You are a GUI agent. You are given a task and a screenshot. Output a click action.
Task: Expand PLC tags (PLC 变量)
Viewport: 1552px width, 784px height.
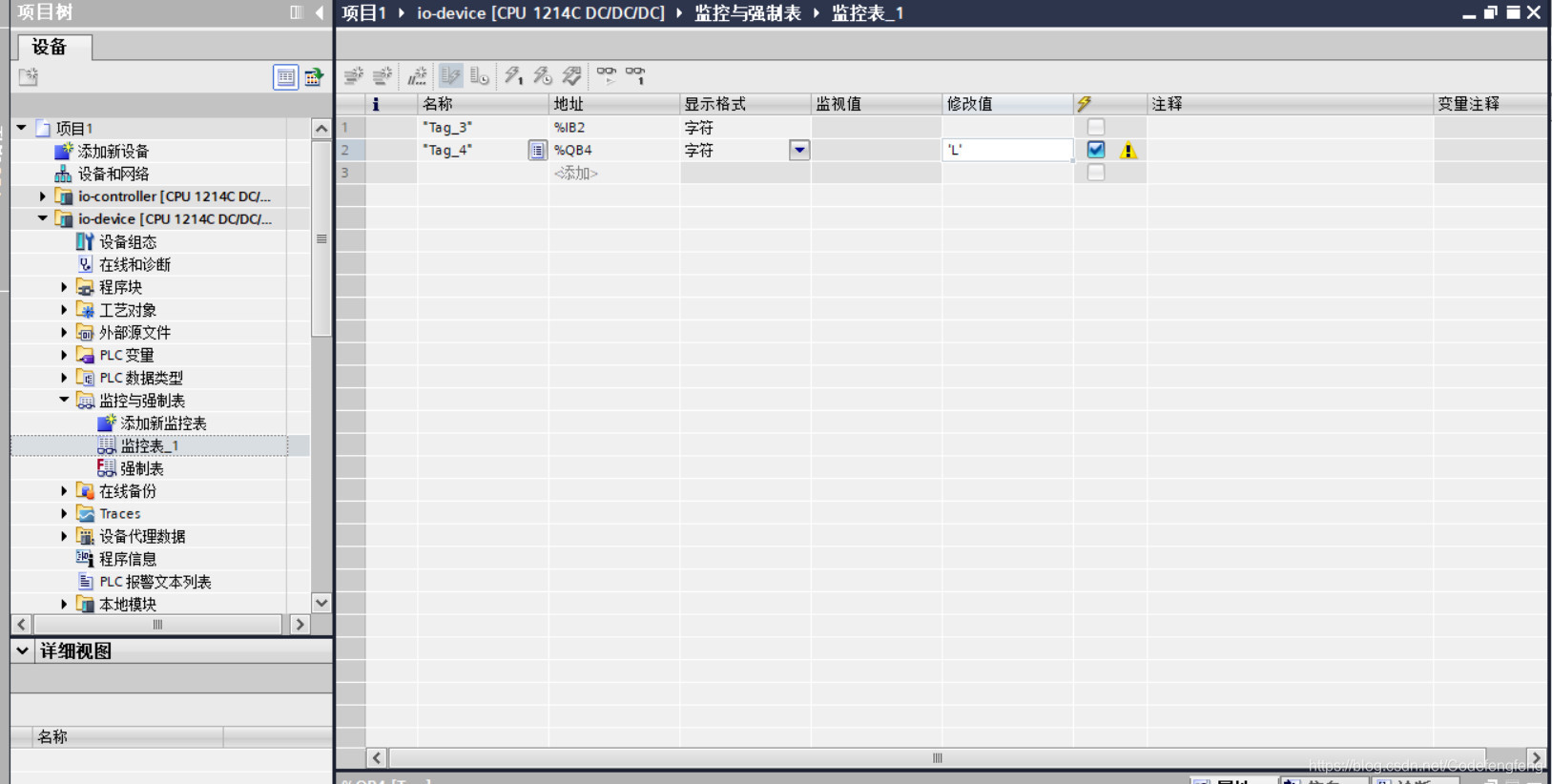(64, 355)
